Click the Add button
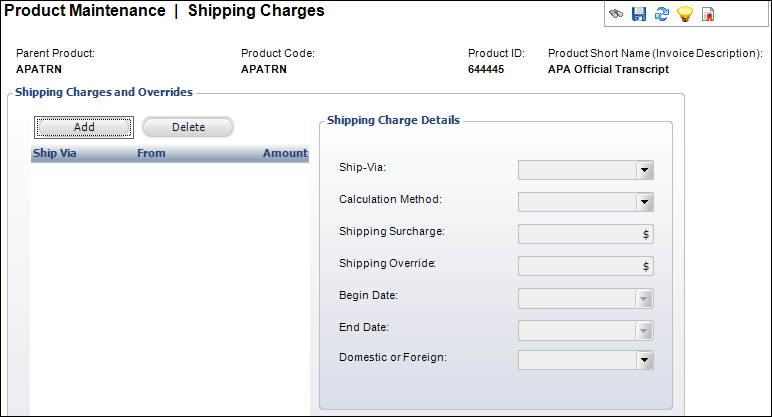Screen dimensions: 772x417 click(x=84, y=128)
